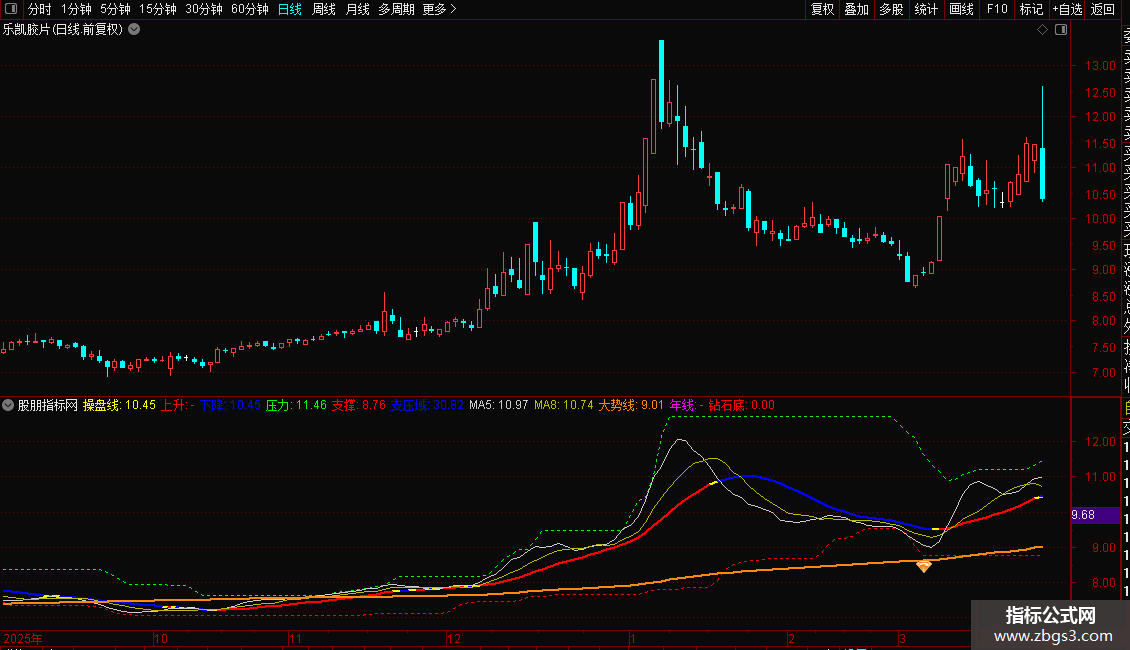The height and width of the screenshot is (650, 1130).
Task: Activate the 画线 drawing tools
Action: (x=961, y=9)
